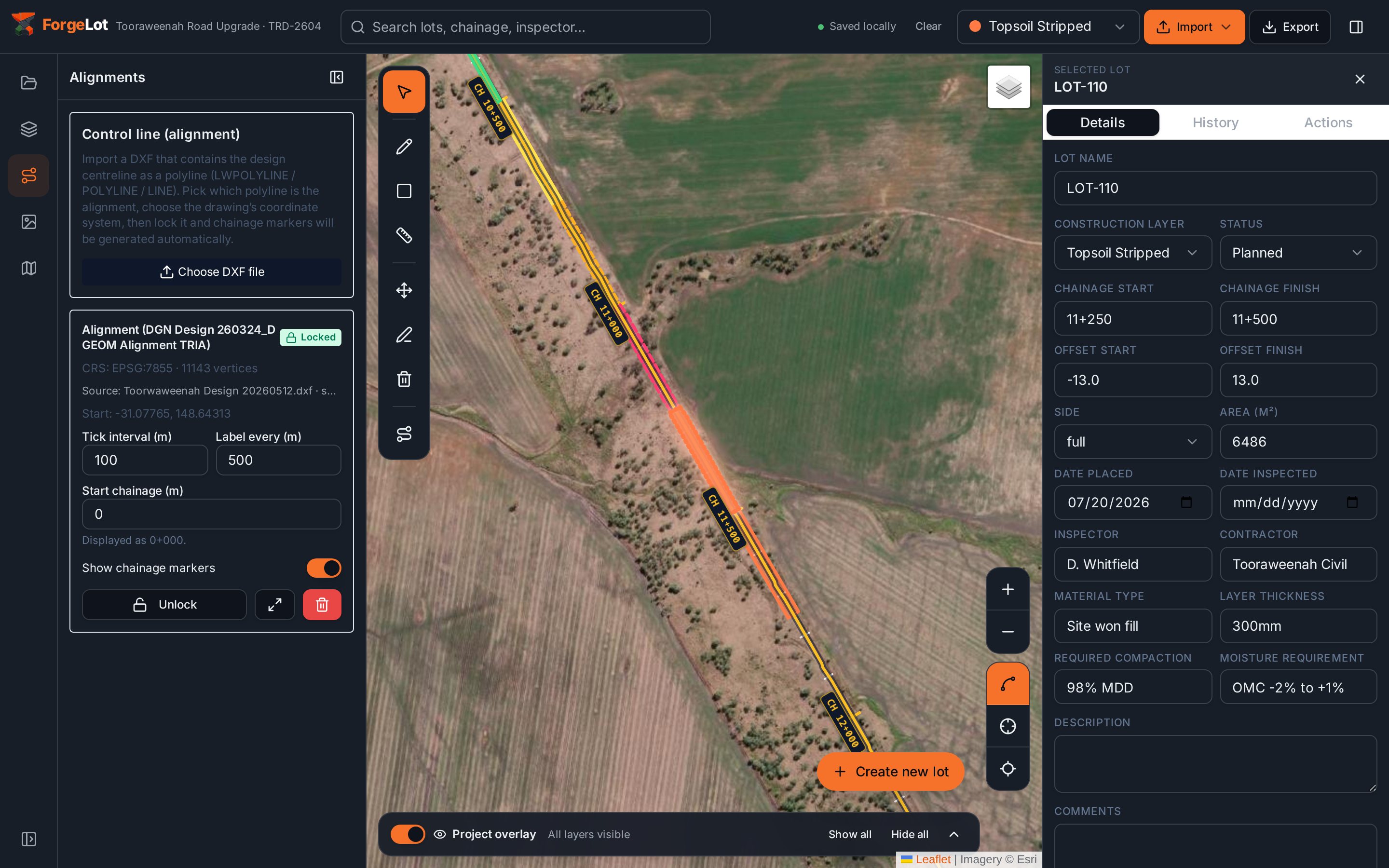Switch to the Details tab
The height and width of the screenshot is (868, 1389).
click(x=1102, y=122)
